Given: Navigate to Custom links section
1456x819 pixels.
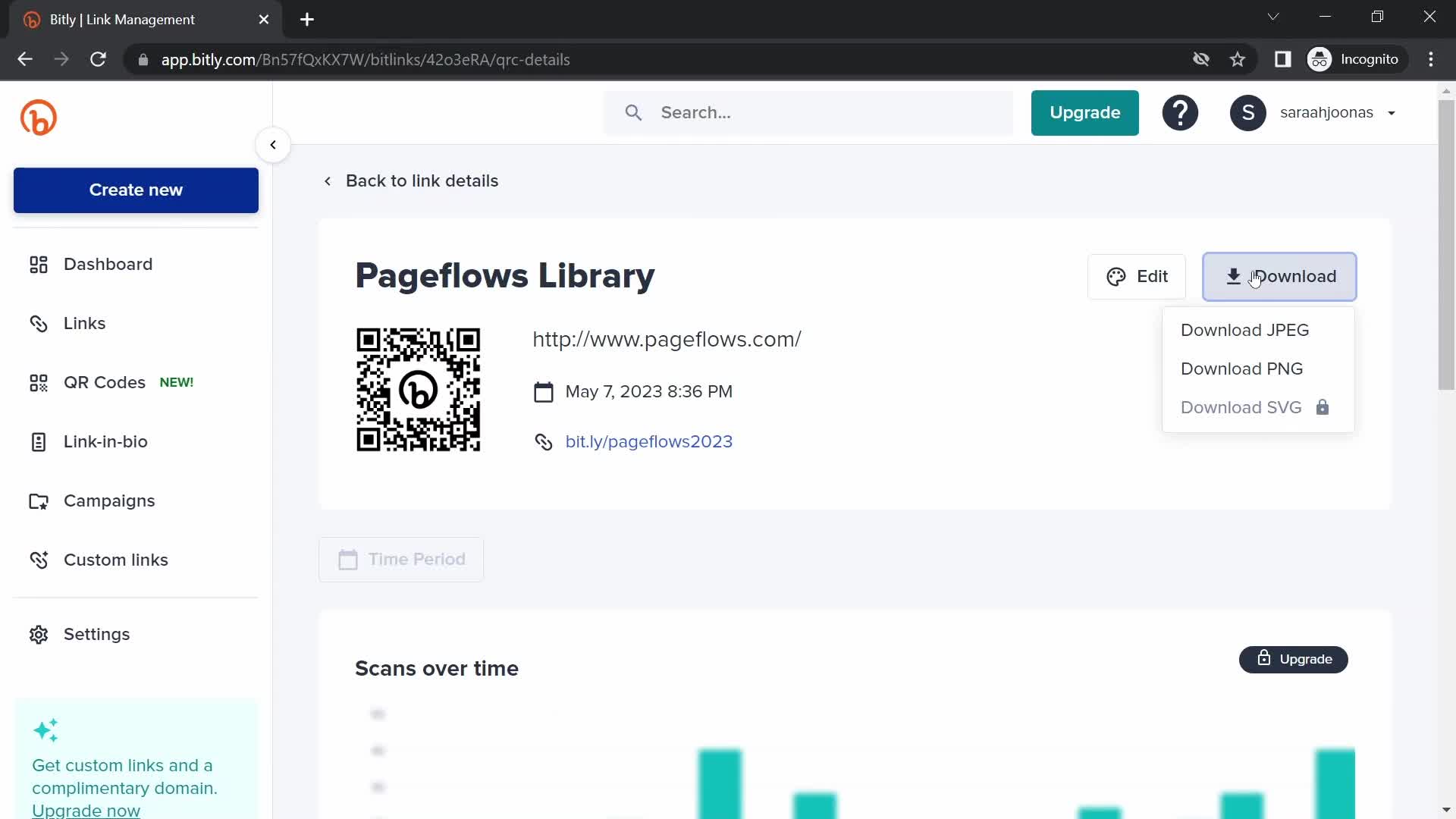Looking at the screenshot, I should tap(116, 560).
